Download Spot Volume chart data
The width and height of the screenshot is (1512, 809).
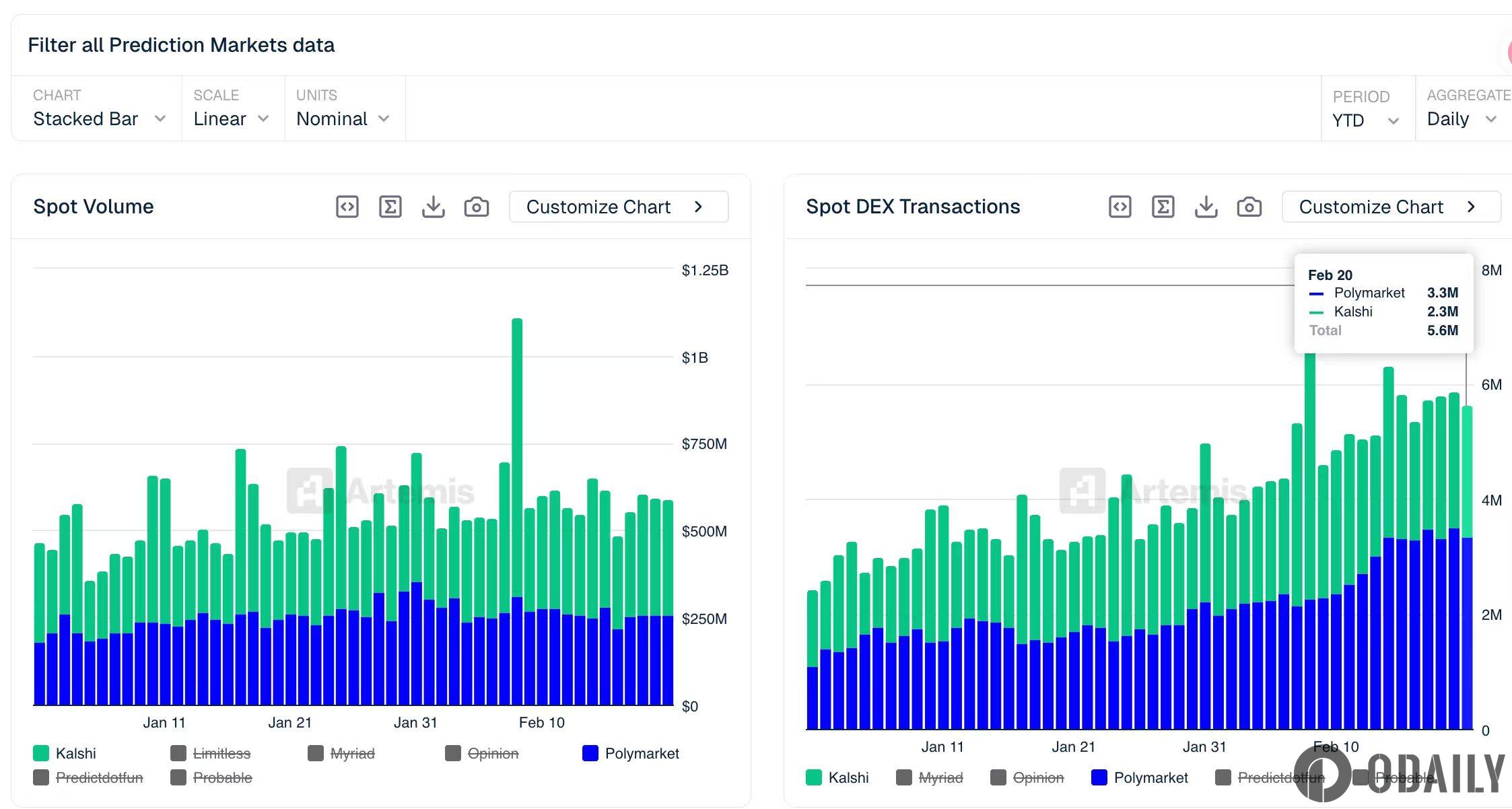point(434,207)
